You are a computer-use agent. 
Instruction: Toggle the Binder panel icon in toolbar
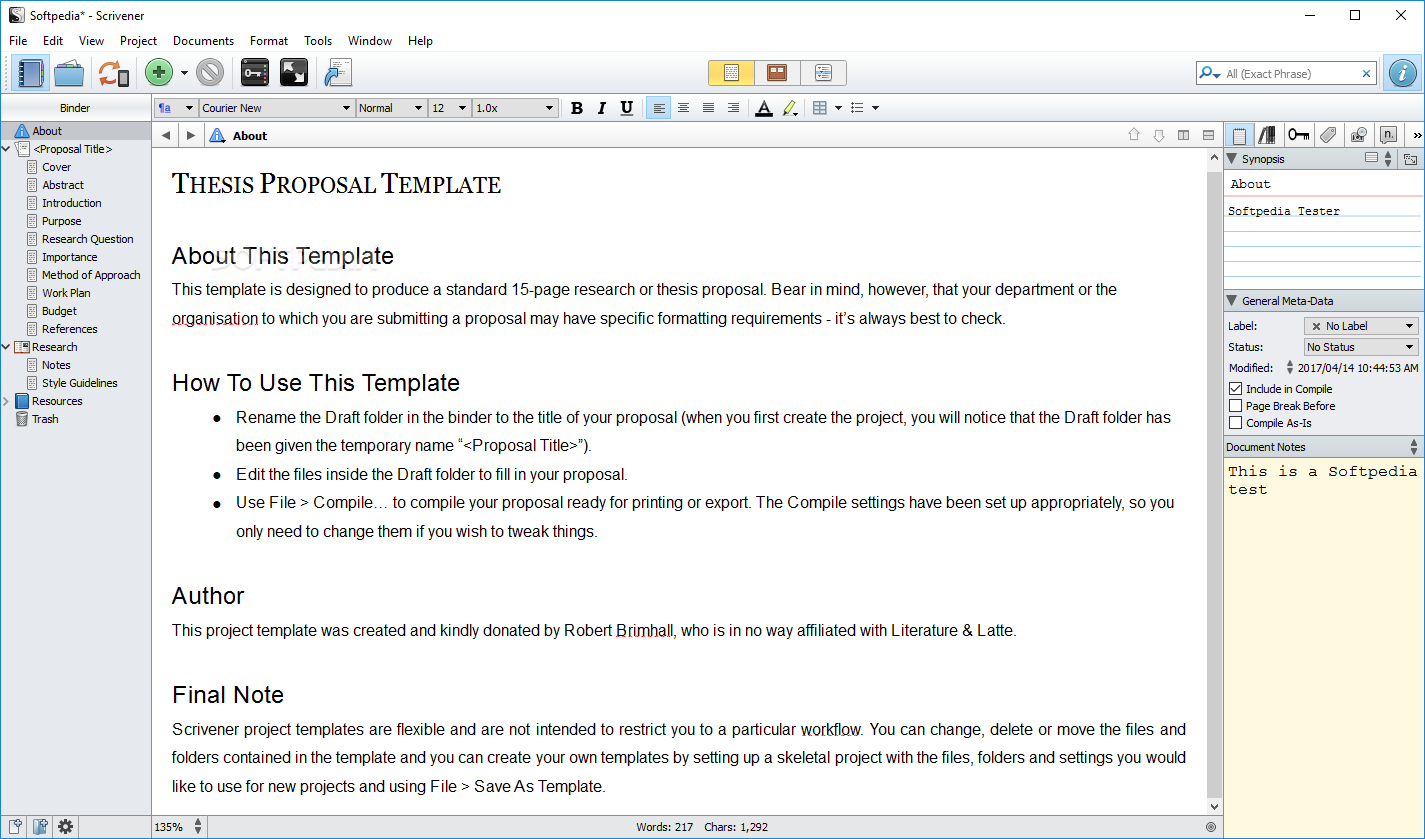[x=31, y=73]
